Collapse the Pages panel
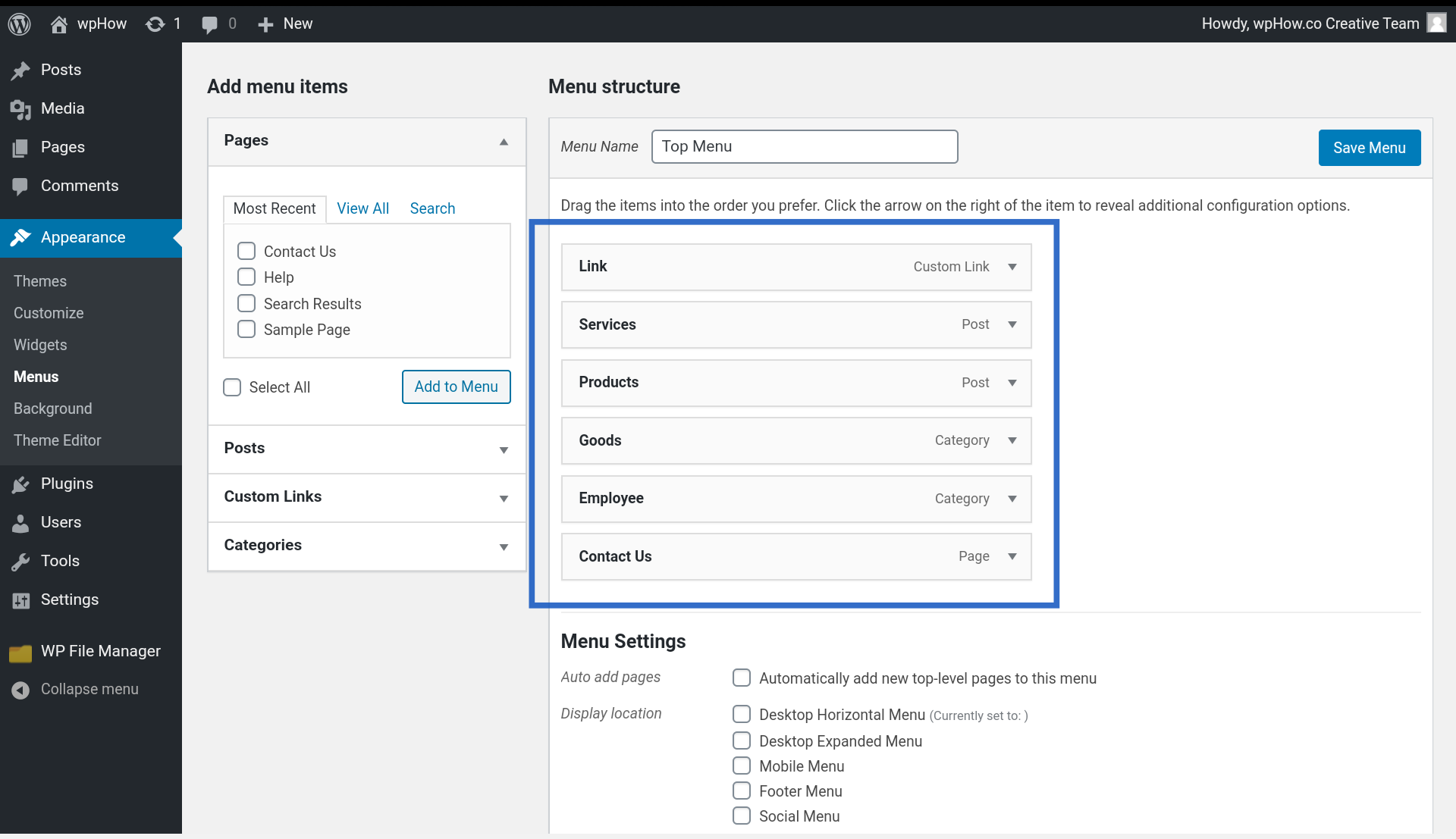Image resolution: width=1456 pixels, height=839 pixels. 504,142
